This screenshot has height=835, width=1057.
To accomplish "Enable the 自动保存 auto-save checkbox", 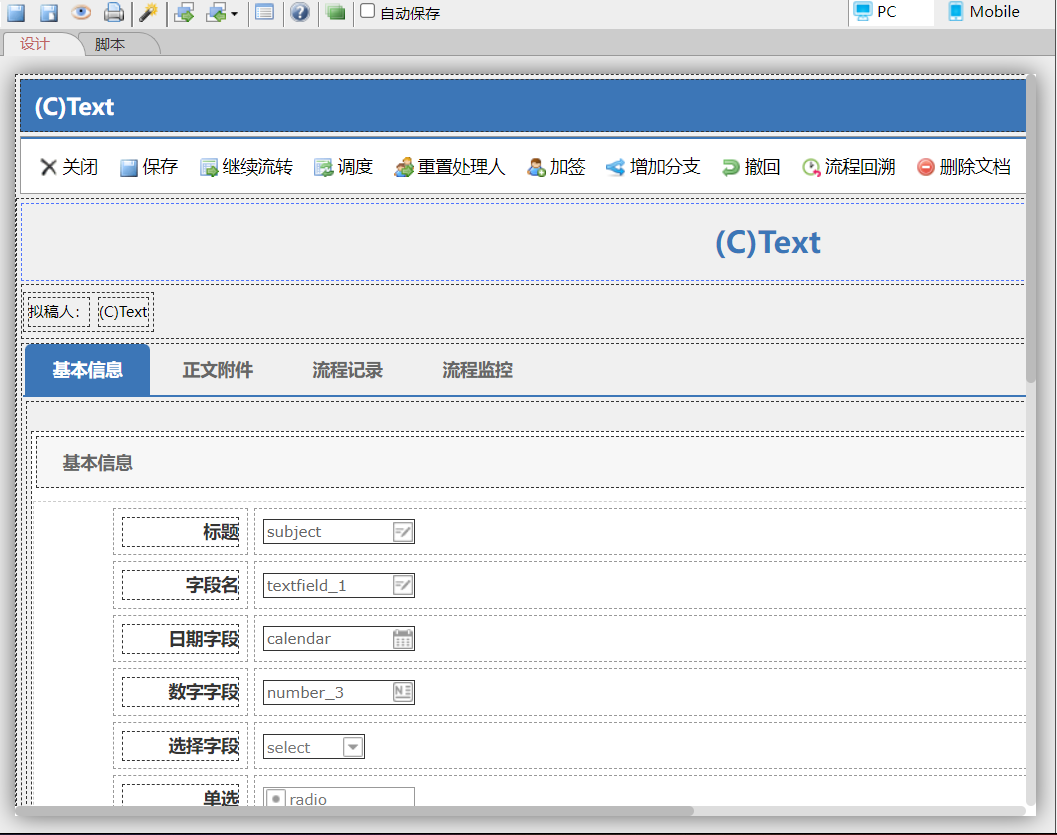I will point(366,12).
